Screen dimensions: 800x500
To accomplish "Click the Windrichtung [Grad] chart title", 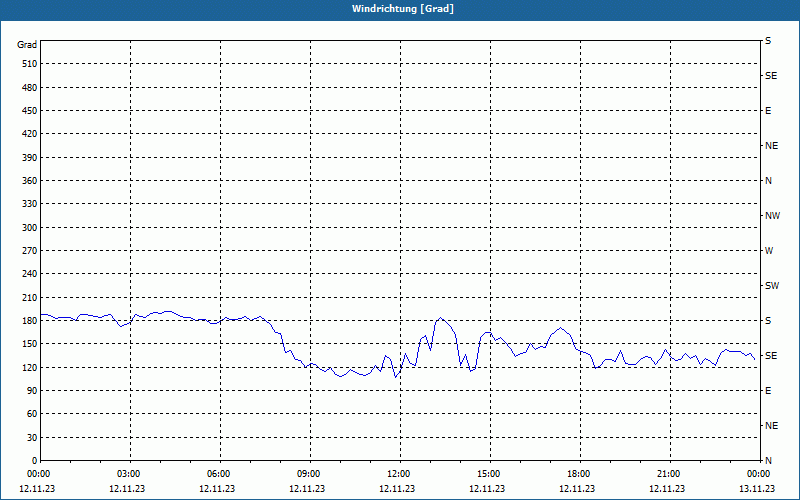I will pyautogui.click(x=403, y=9).
